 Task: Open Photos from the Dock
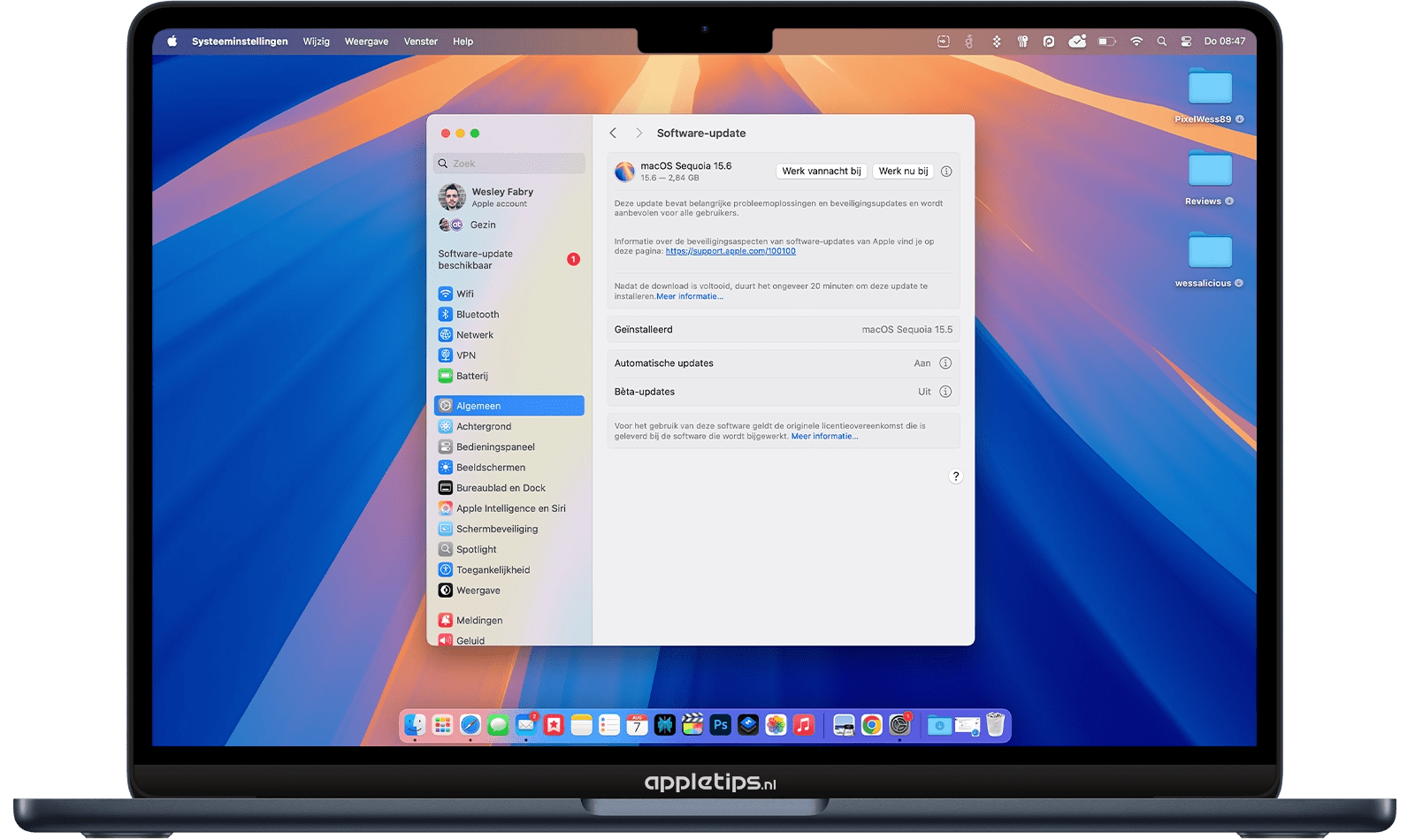click(776, 725)
